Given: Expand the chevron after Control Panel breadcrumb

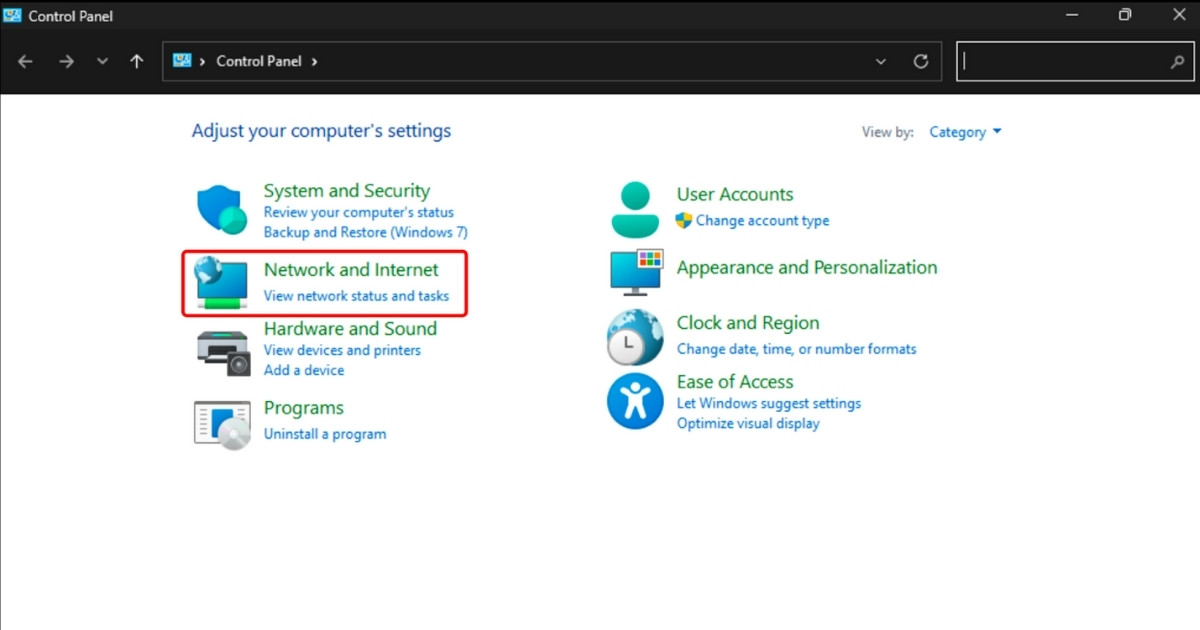Looking at the screenshot, I should point(314,61).
